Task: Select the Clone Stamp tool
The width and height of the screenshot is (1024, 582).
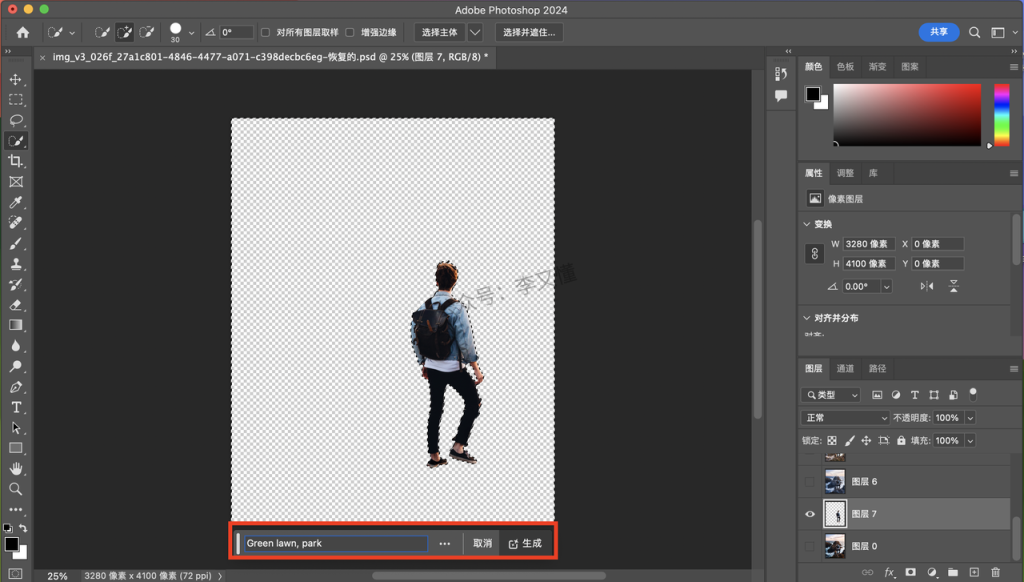Action: coord(16,264)
